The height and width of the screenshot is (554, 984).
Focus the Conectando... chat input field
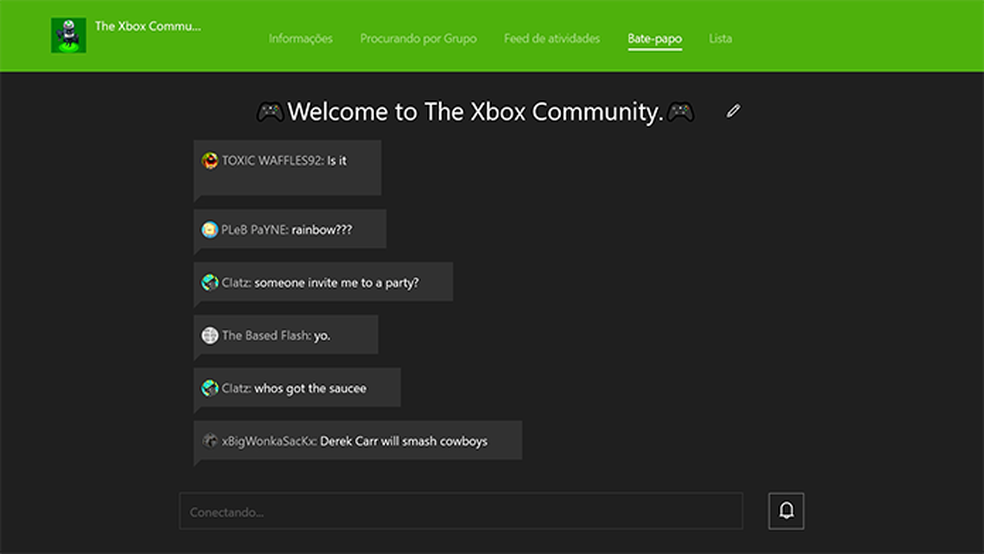461,511
